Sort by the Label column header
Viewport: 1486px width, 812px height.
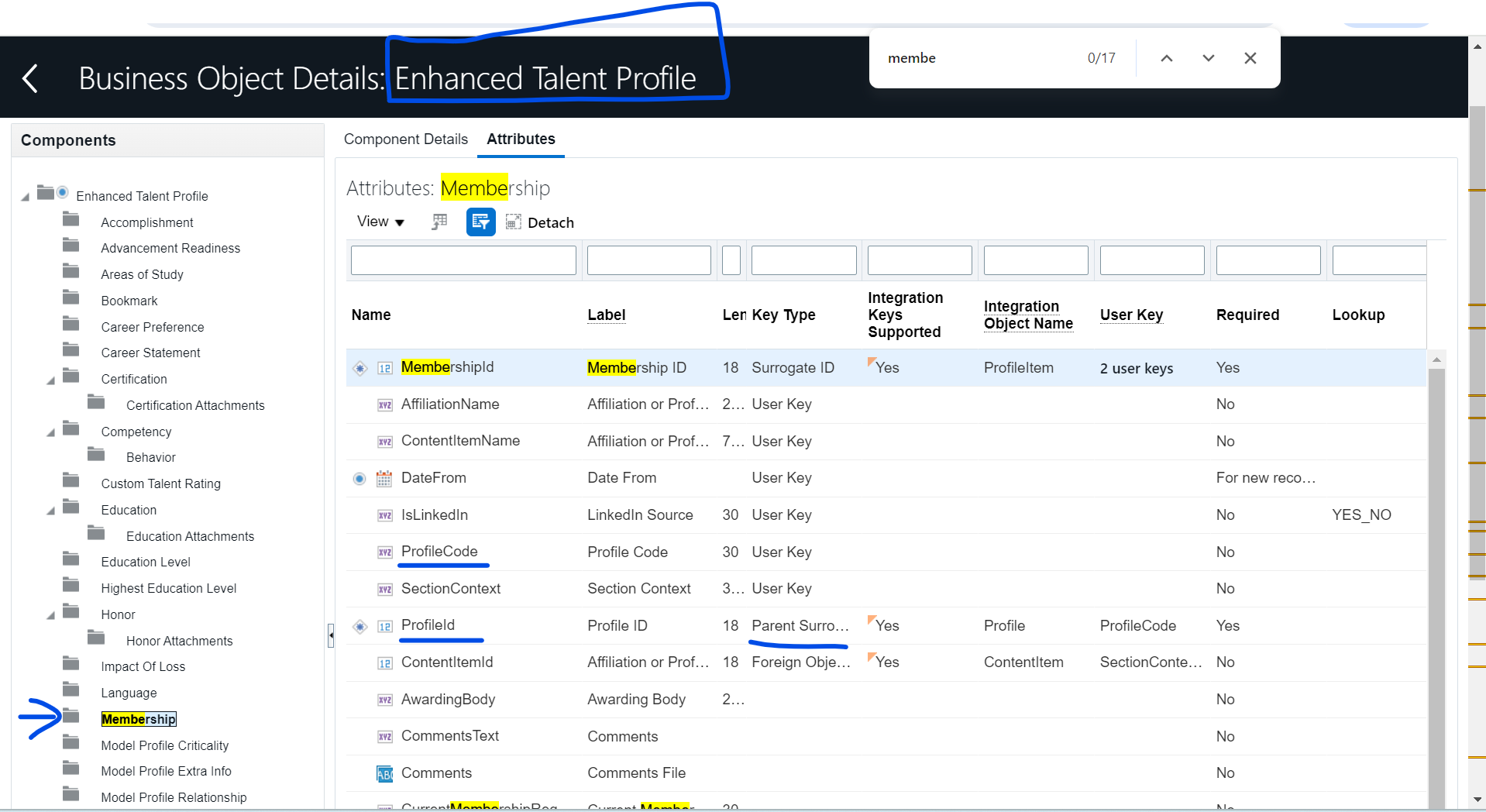[607, 315]
